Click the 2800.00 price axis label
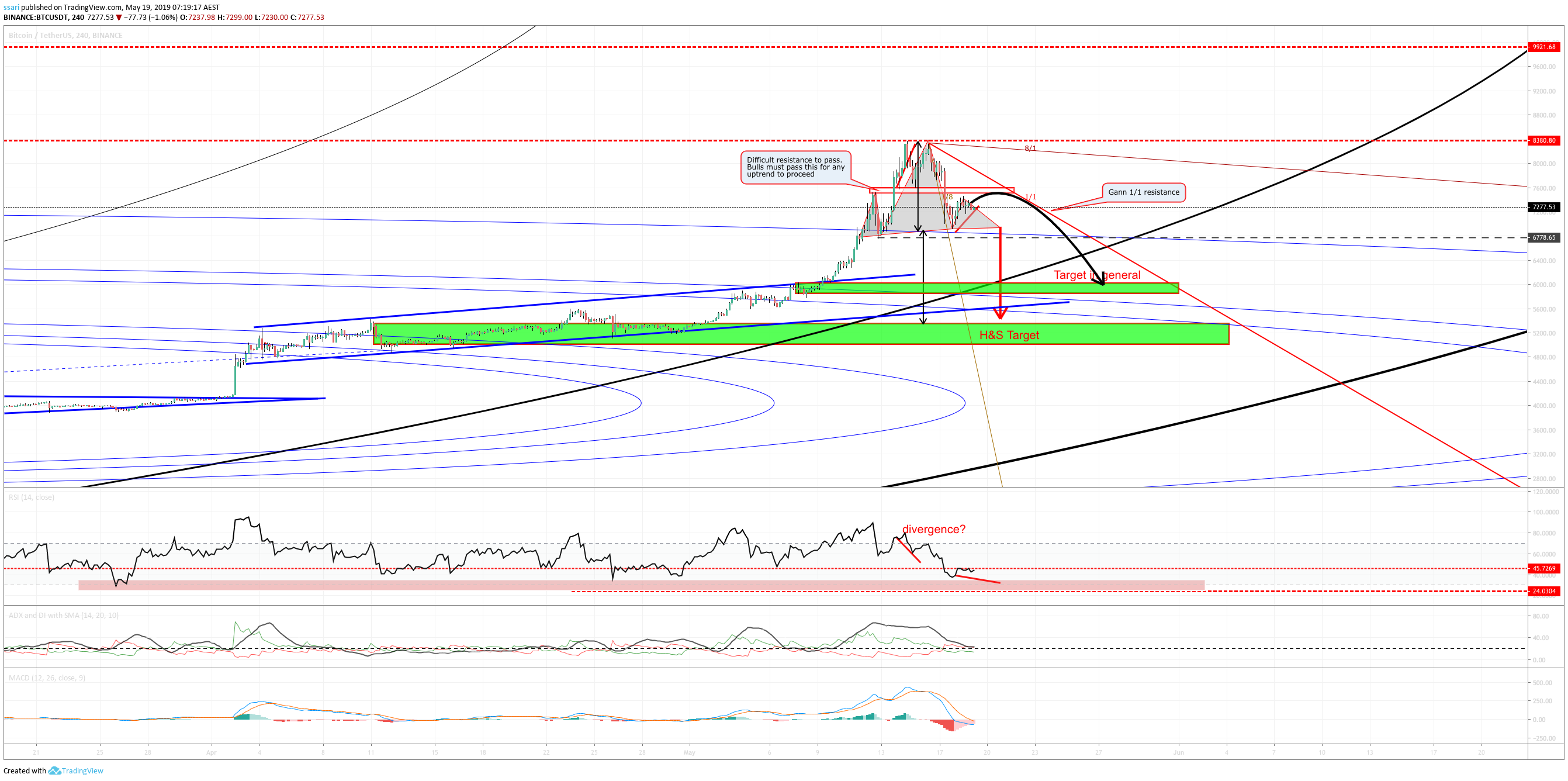 coord(1544,479)
